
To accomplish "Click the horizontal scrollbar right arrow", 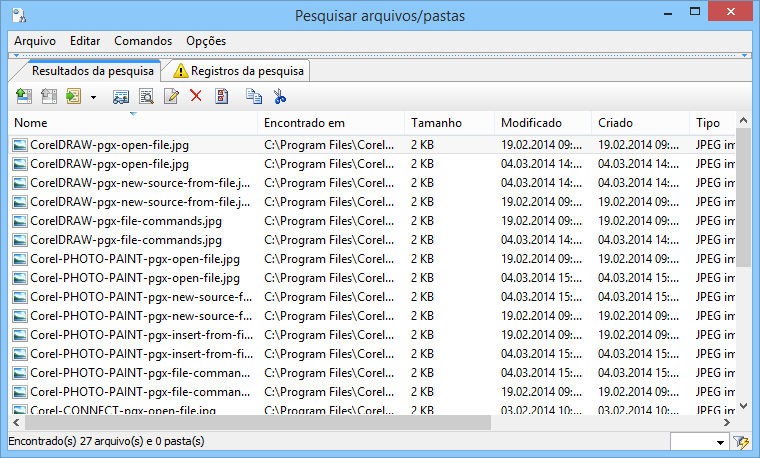I will pos(727,423).
